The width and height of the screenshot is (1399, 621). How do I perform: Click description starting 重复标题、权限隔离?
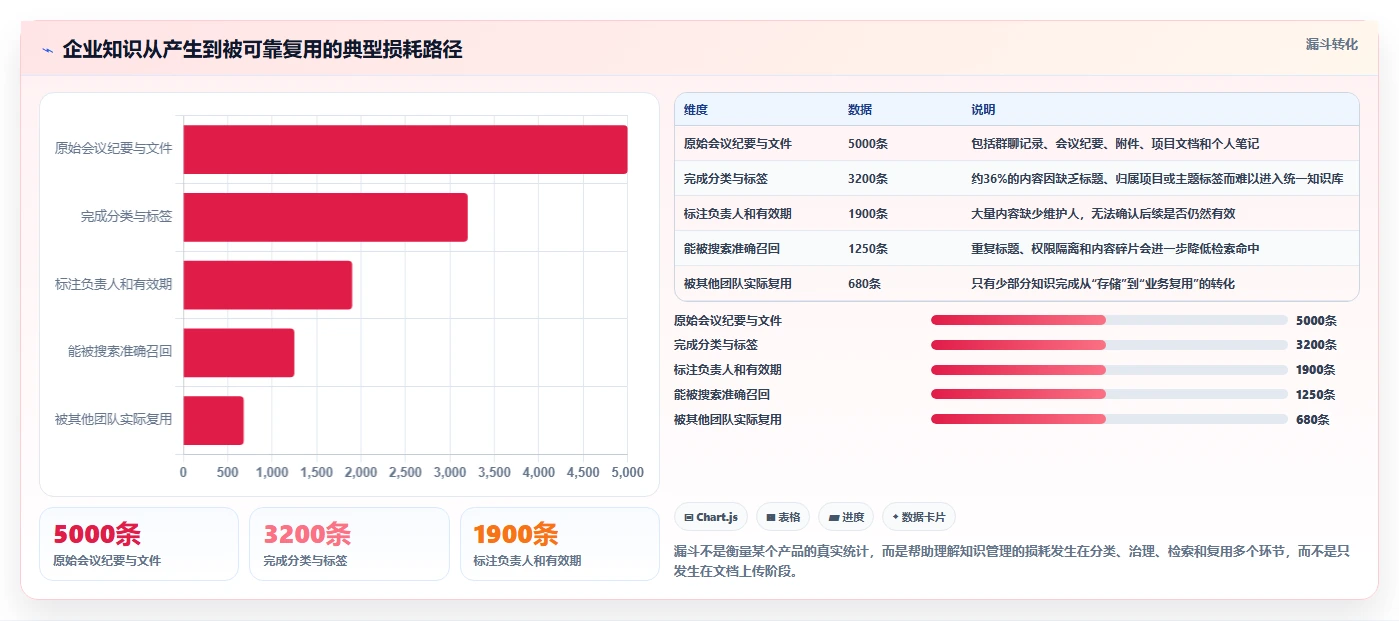pos(1115,249)
